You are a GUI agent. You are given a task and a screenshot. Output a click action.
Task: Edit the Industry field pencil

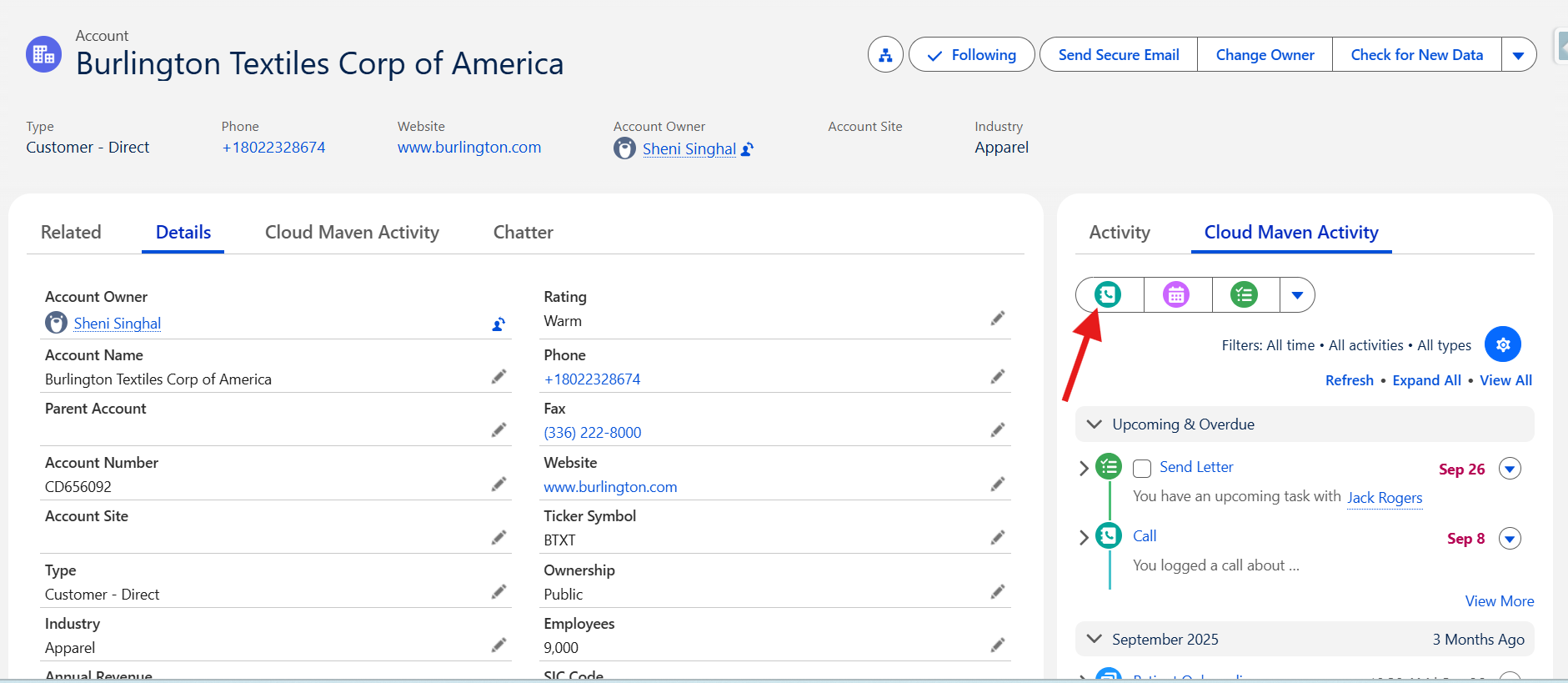498,645
